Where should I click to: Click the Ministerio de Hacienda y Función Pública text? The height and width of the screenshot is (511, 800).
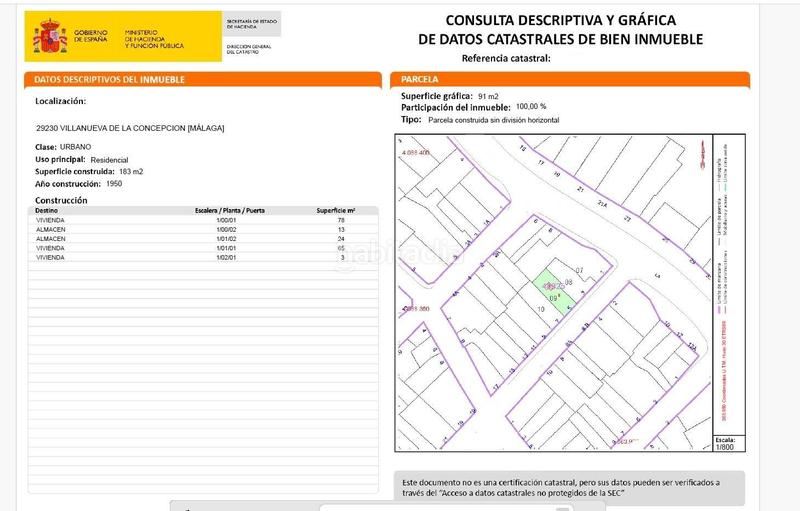coord(155,39)
